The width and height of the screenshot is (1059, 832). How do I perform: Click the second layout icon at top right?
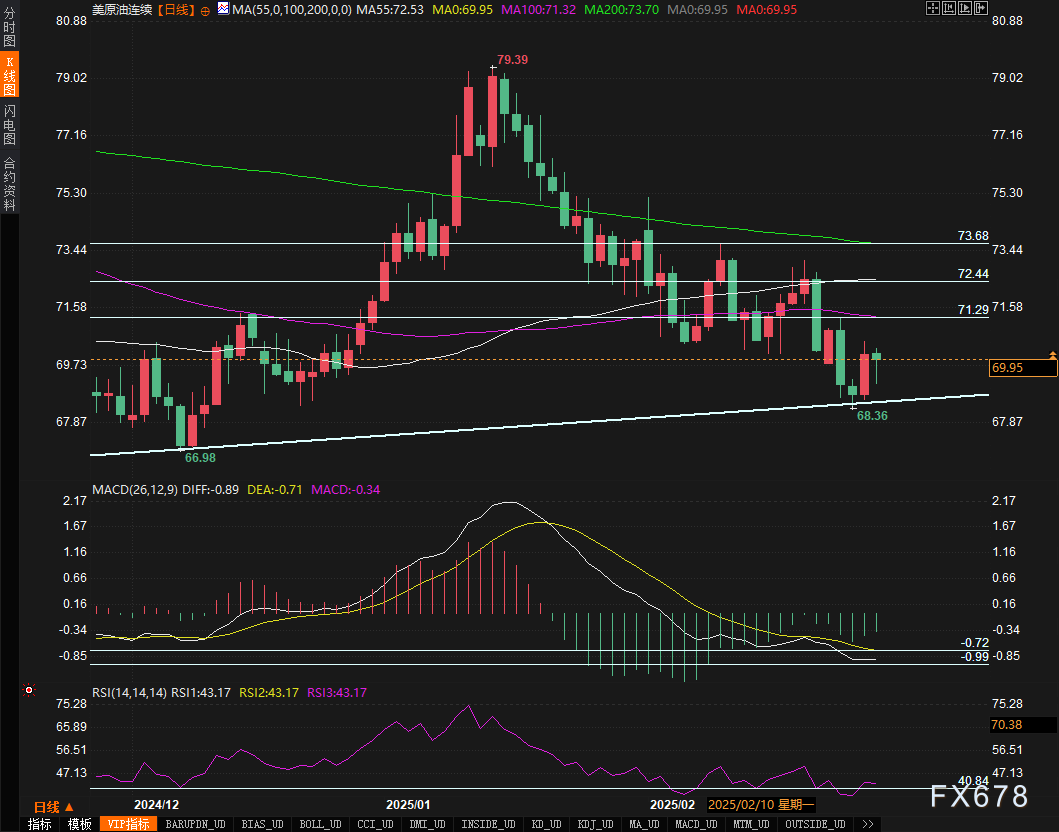pos(948,9)
